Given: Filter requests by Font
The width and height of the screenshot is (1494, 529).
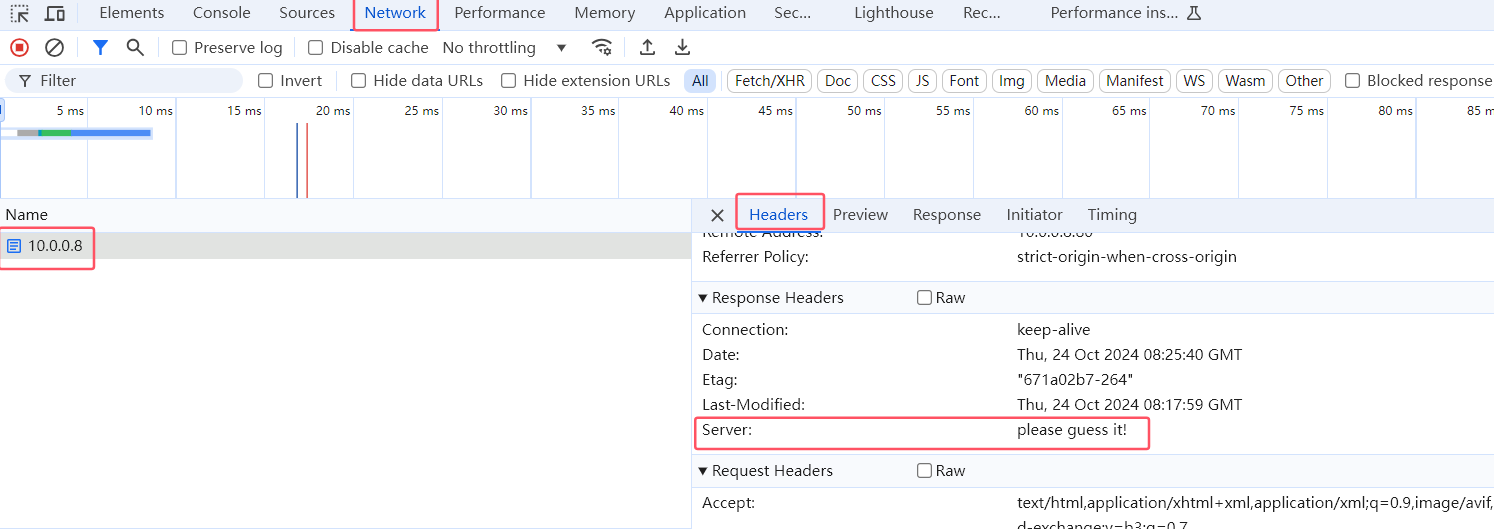Looking at the screenshot, I should (x=964, y=81).
